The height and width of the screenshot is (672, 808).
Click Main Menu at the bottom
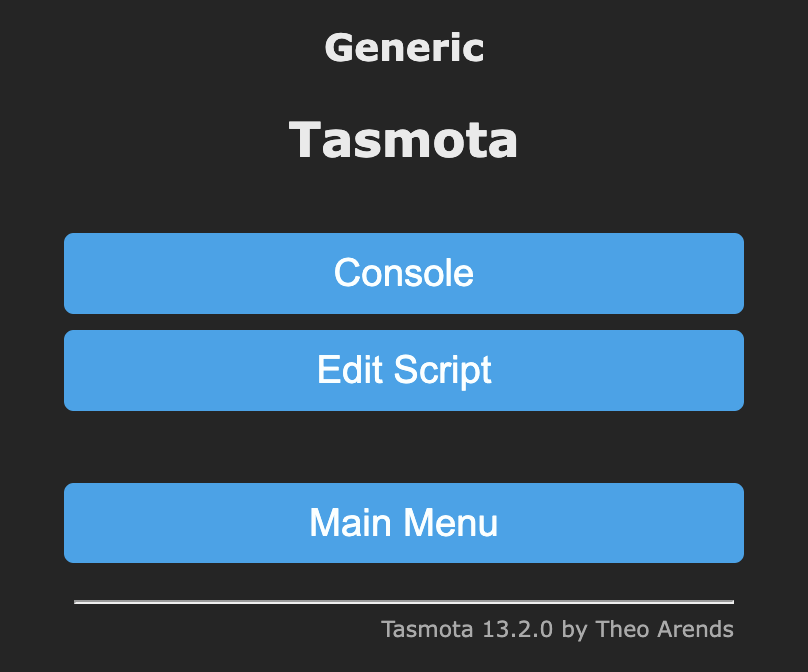404,523
